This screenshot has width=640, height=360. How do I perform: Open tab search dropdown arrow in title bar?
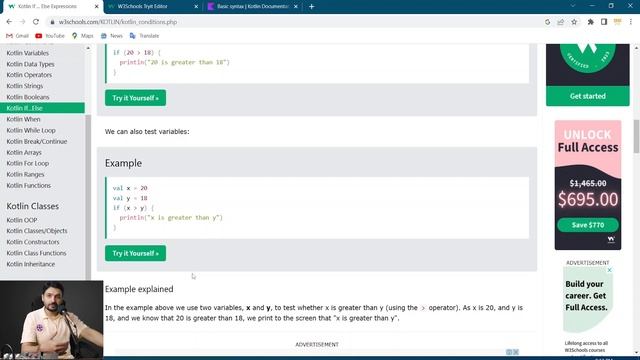(x=573, y=6)
